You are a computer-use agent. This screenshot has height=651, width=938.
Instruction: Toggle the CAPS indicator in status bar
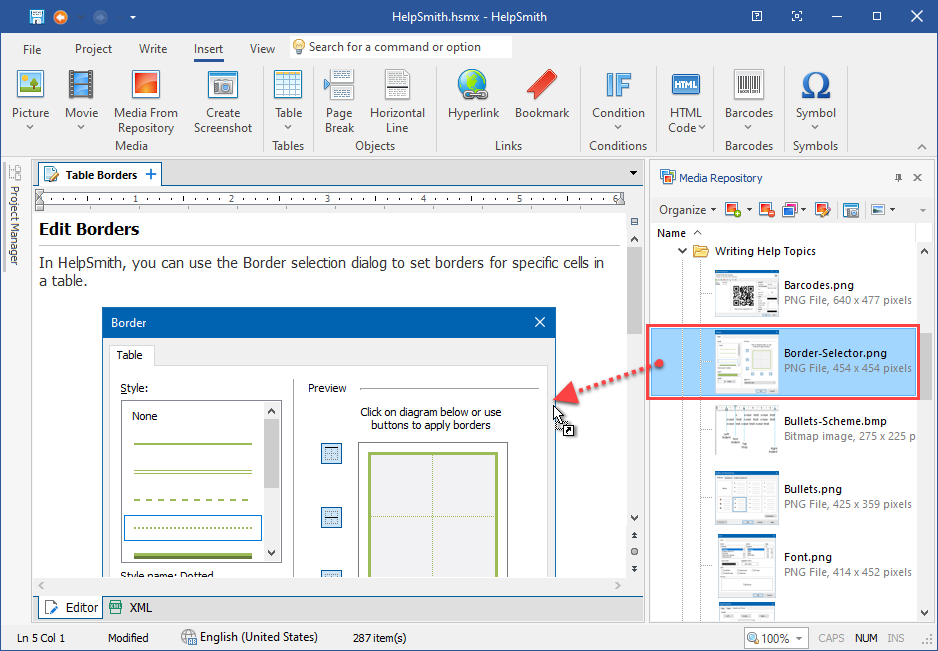coord(831,638)
